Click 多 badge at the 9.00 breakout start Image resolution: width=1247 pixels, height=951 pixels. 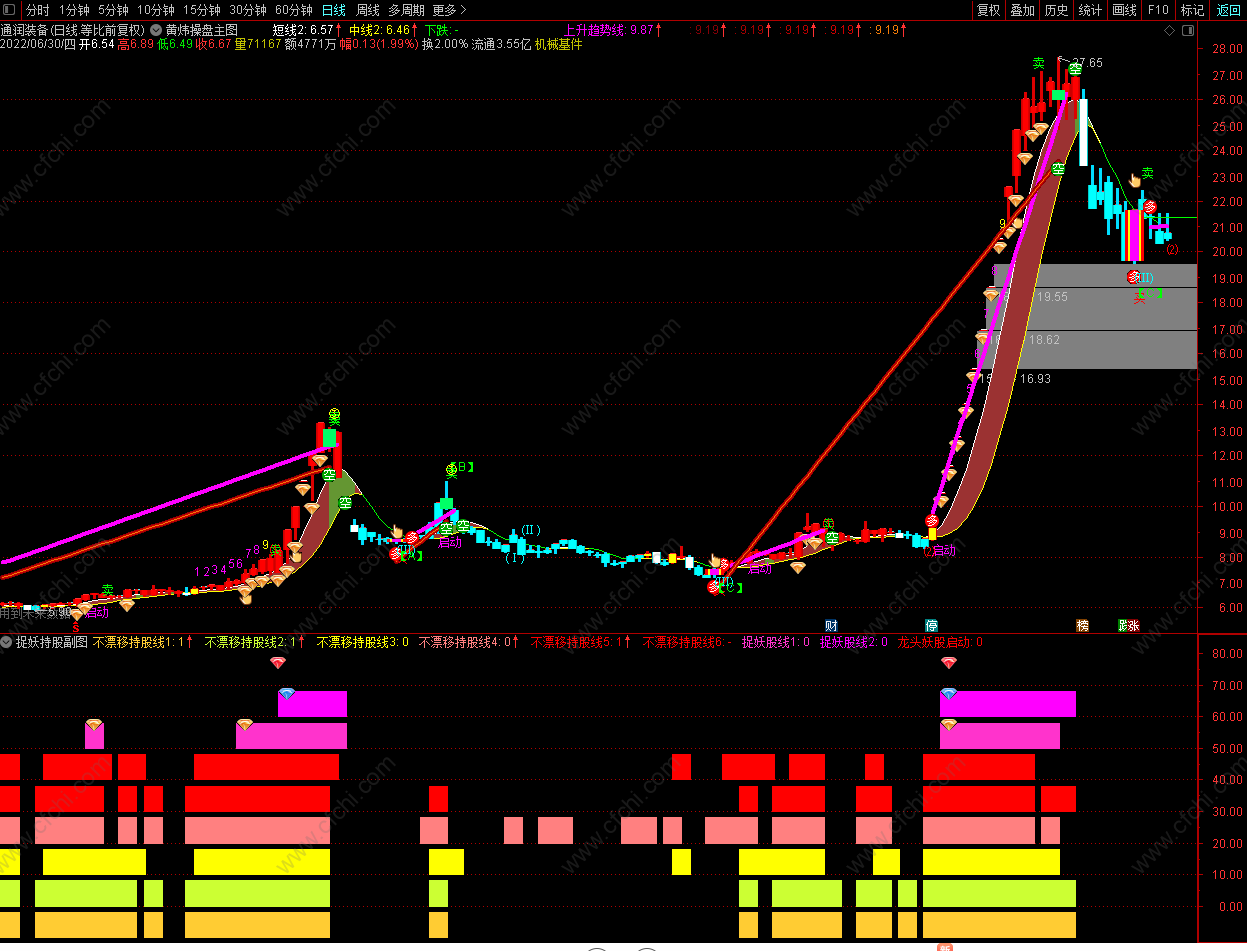click(932, 521)
